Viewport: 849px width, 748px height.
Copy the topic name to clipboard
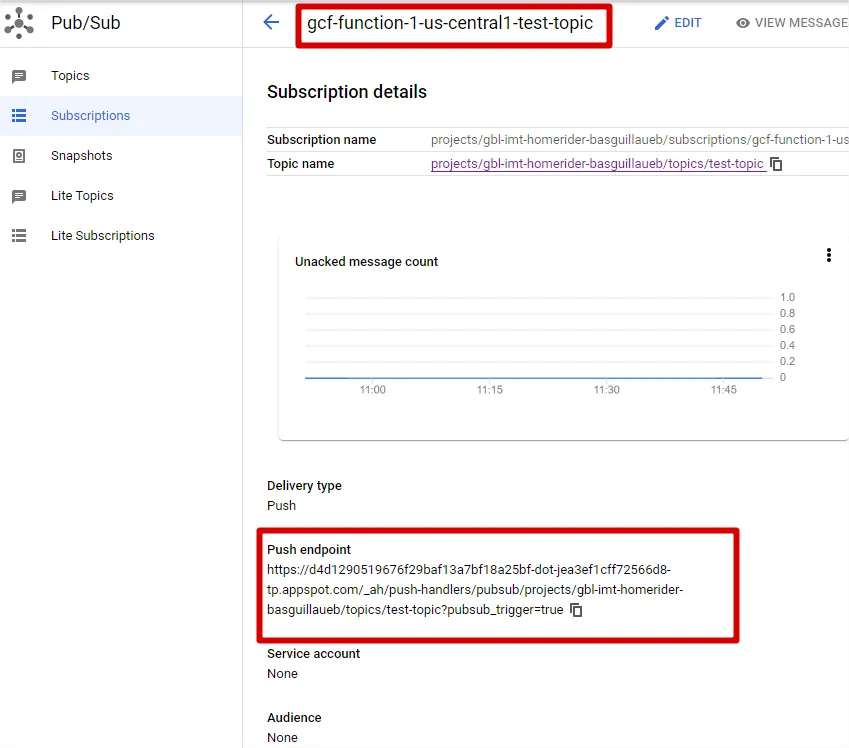coord(776,164)
